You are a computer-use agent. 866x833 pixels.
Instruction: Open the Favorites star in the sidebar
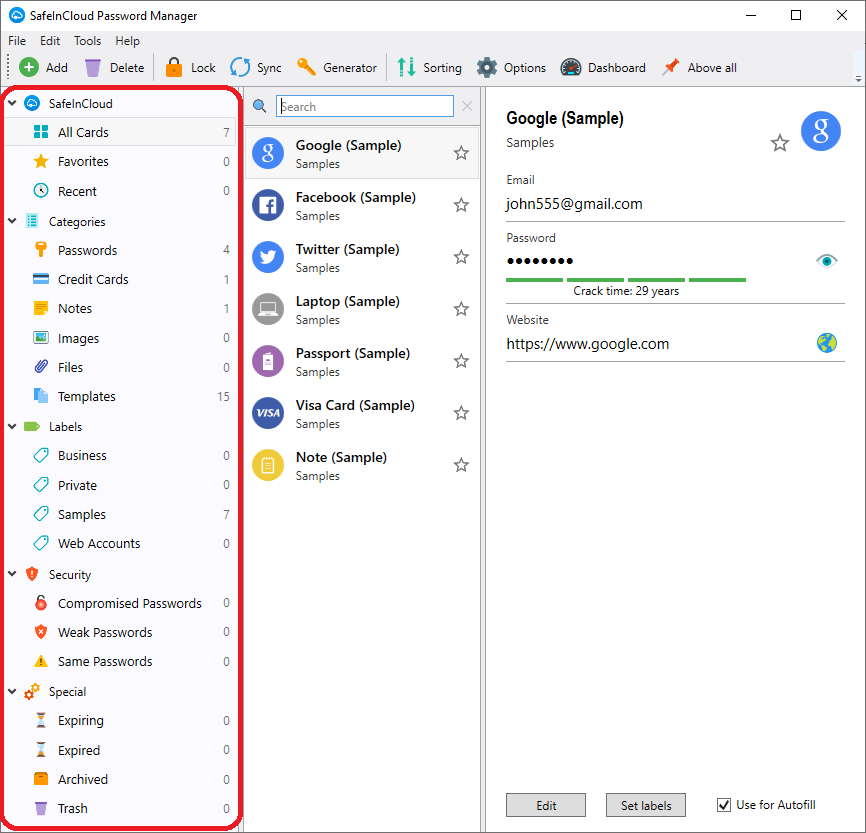click(x=41, y=161)
